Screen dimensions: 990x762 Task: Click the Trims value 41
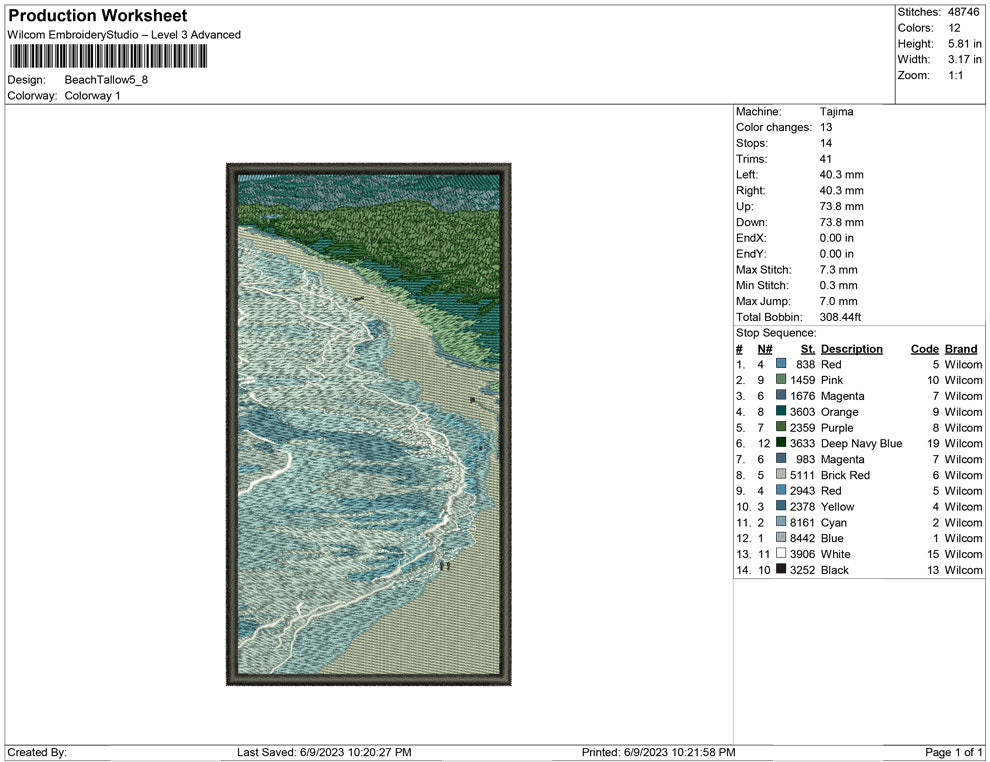(x=826, y=159)
